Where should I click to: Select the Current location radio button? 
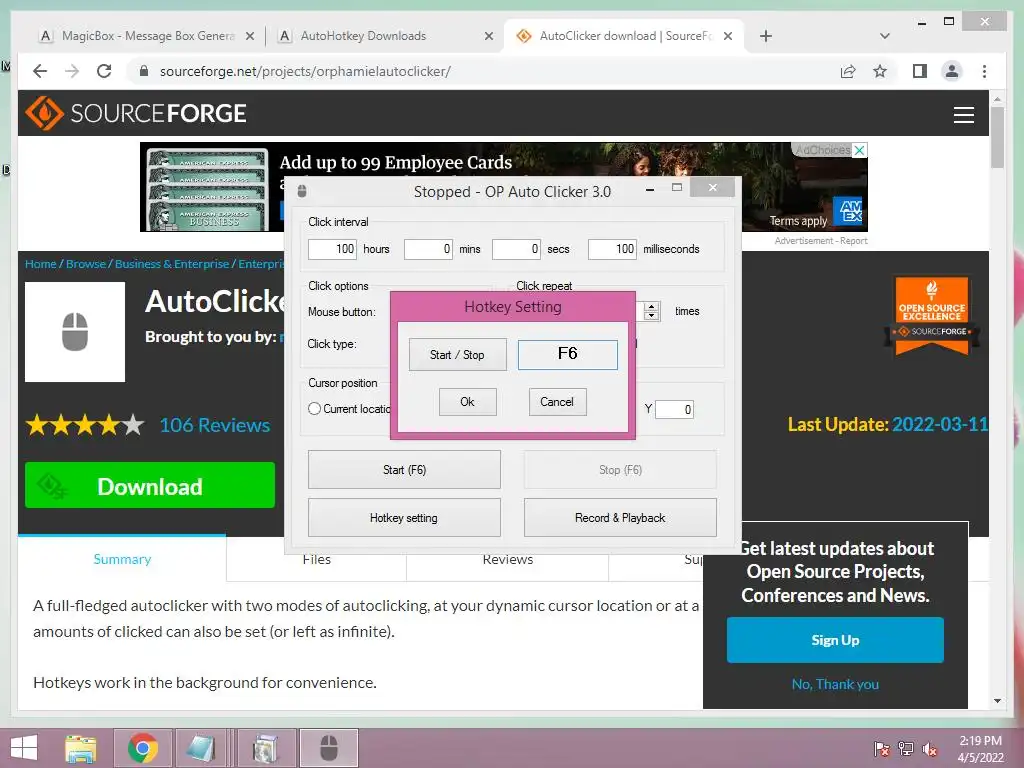coord(314,409)
